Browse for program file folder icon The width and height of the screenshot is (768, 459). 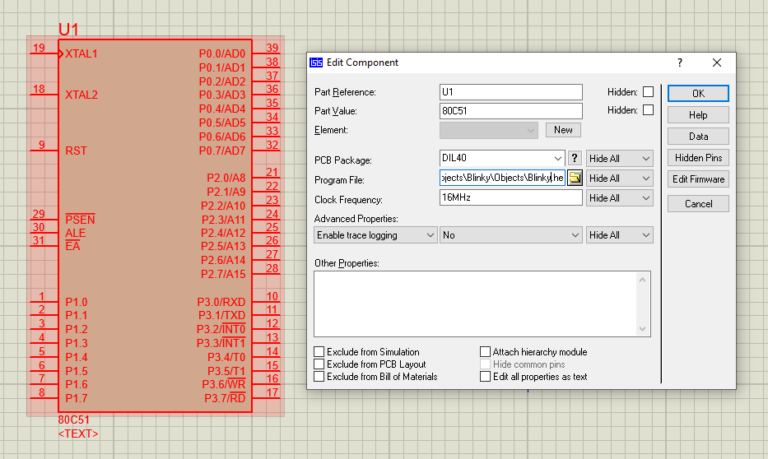pos(575,178)
